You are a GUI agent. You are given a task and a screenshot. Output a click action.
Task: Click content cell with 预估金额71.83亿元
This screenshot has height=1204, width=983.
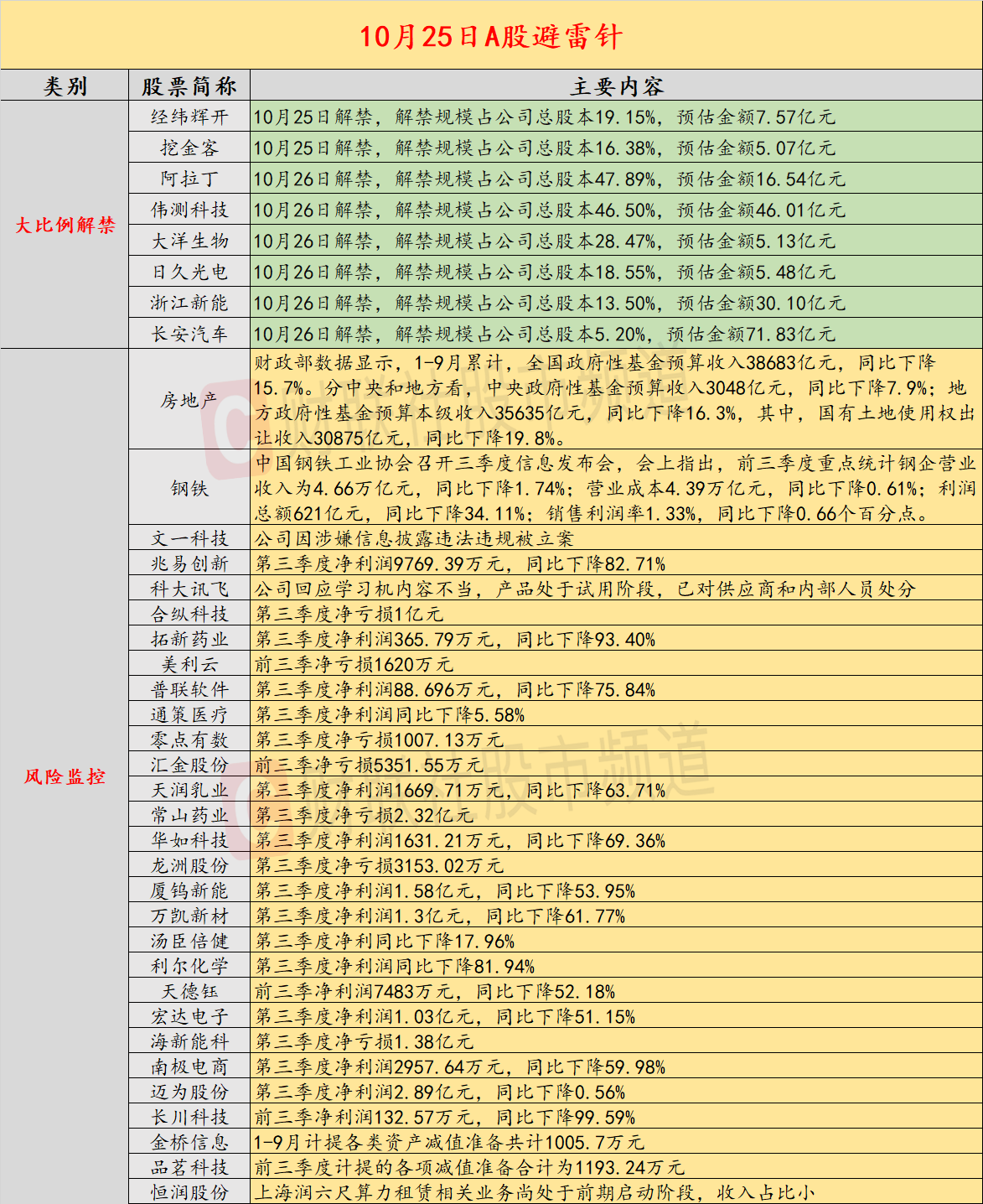(x=616, y=334)
